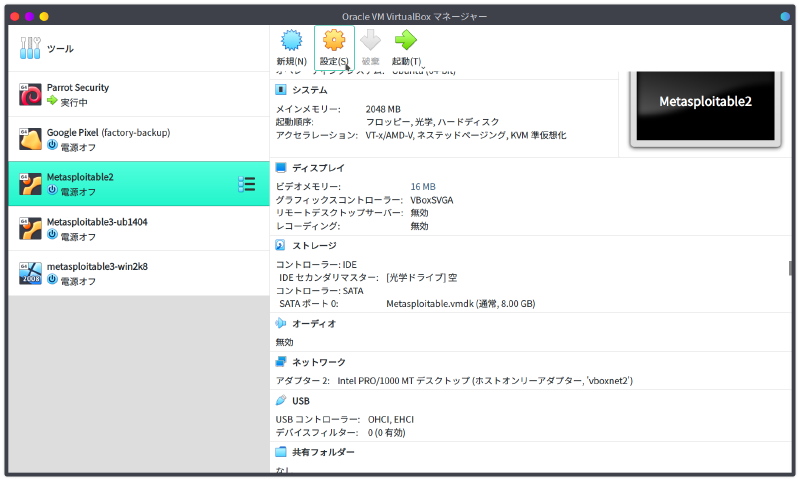This screenshot has height=481, width=800.
Task: Click the ネットワーク section icon
Action: point(281,362)
